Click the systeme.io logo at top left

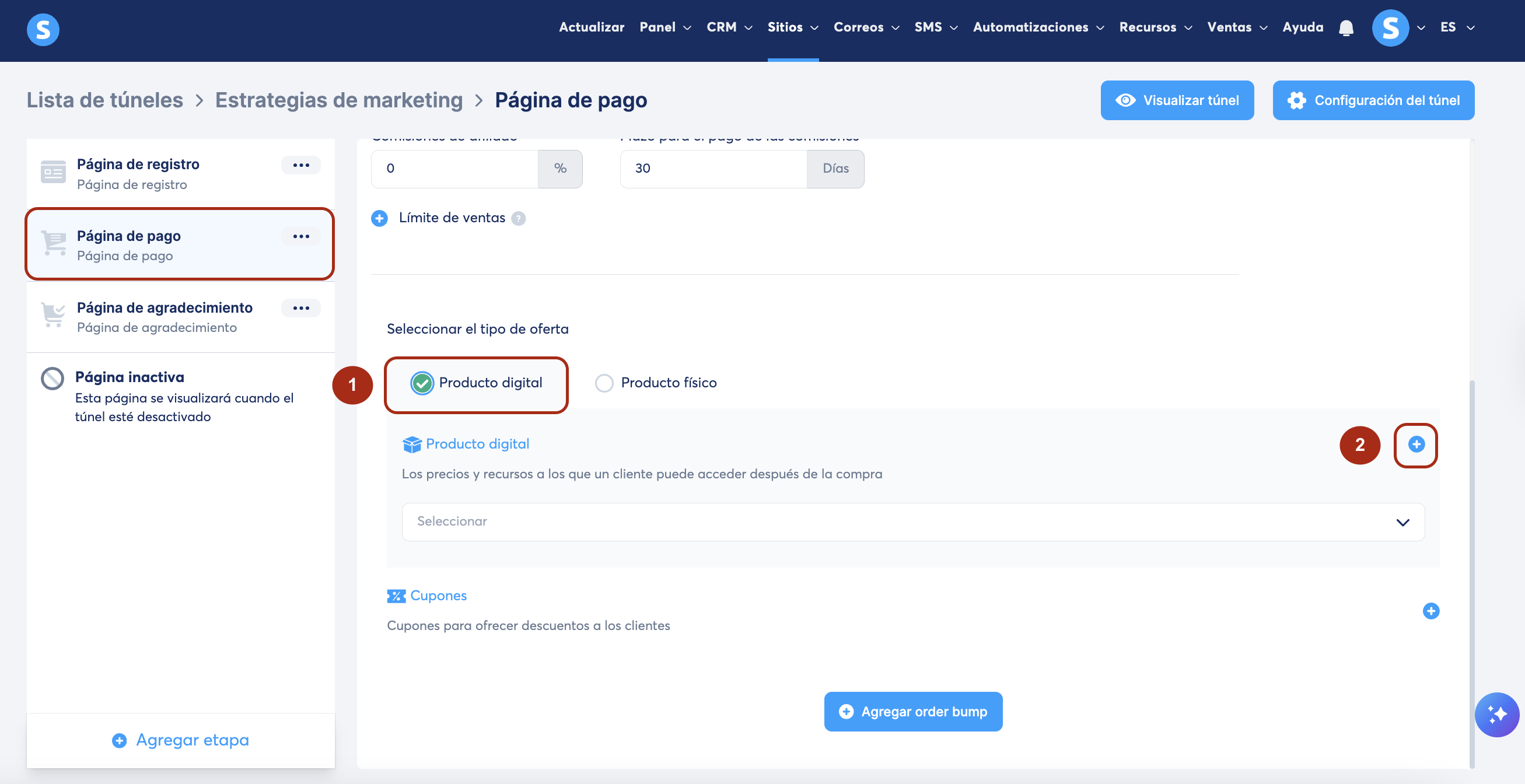pos(43,29)
